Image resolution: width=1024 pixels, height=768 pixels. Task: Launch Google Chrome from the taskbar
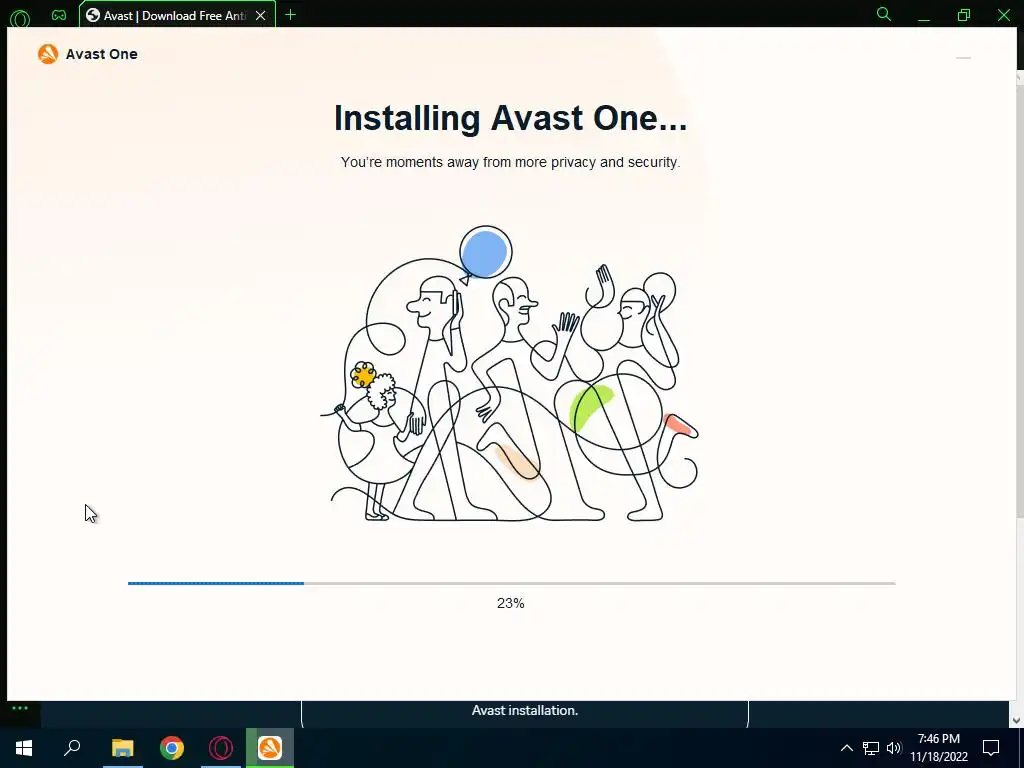point(172,748)
